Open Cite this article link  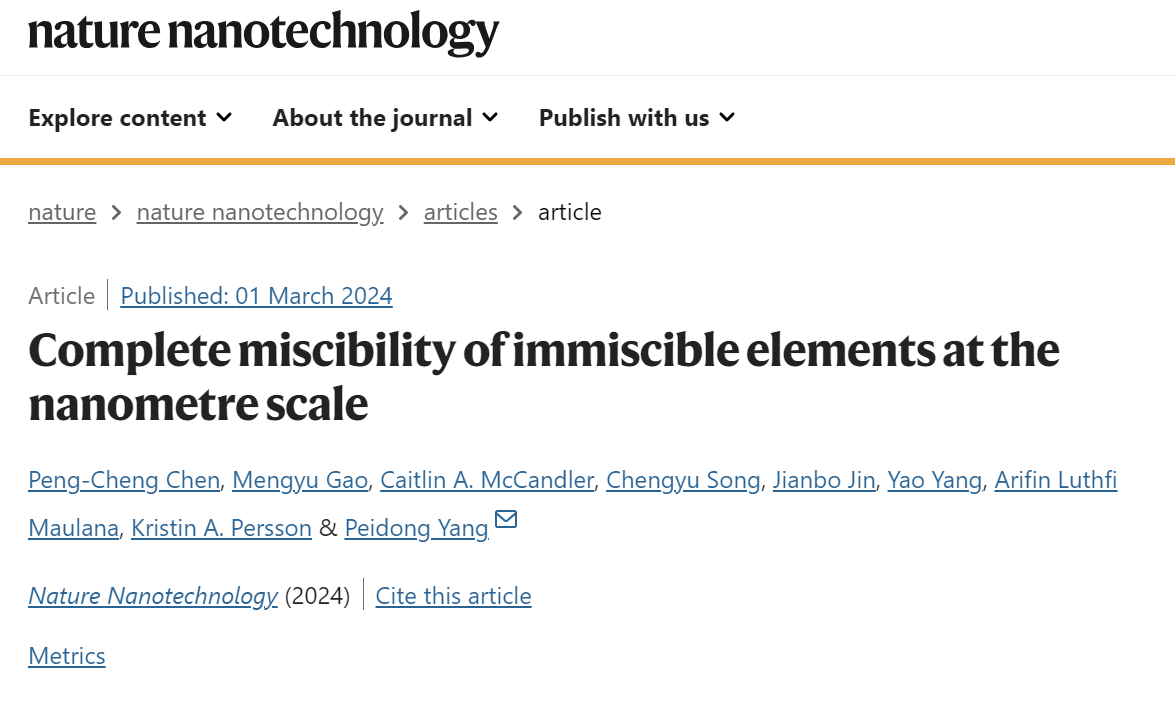(453, 596)
